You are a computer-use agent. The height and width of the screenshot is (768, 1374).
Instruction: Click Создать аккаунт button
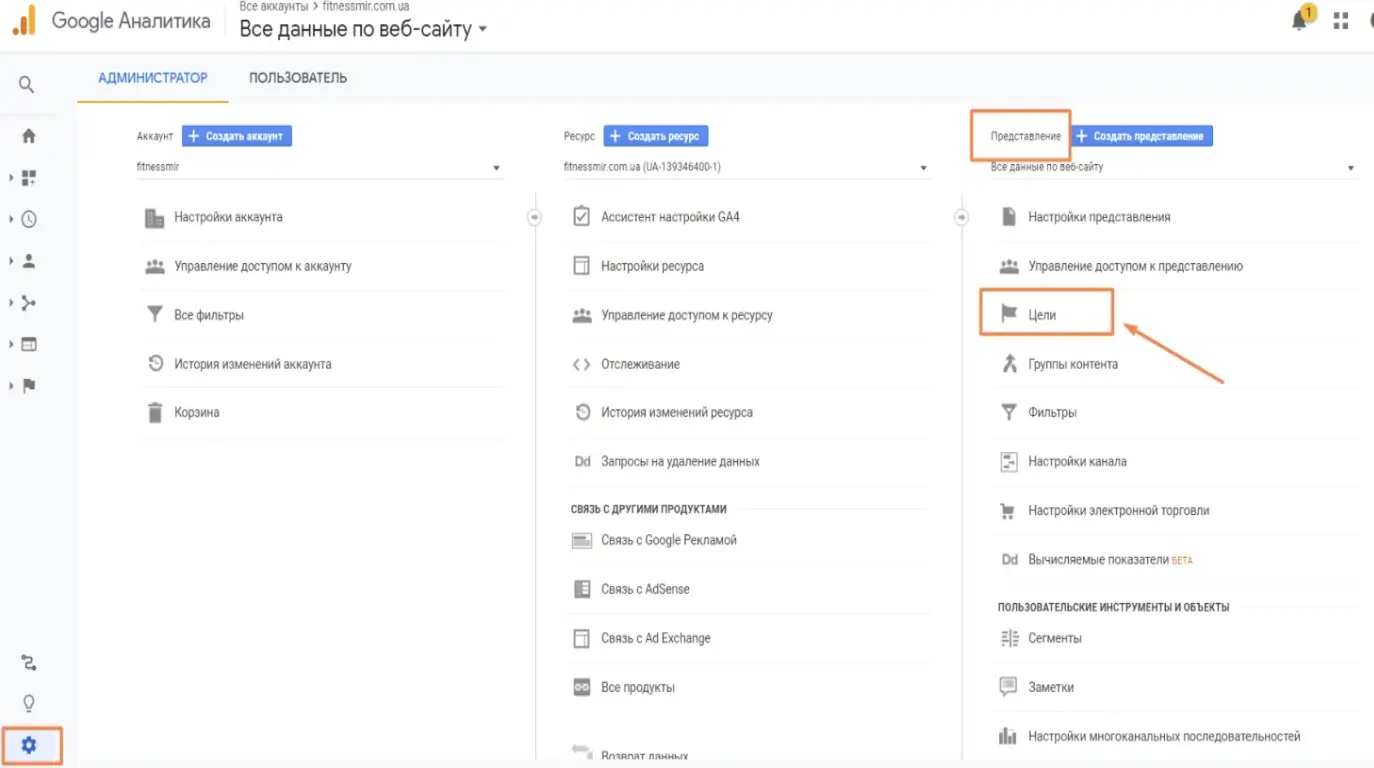(237, 136)
